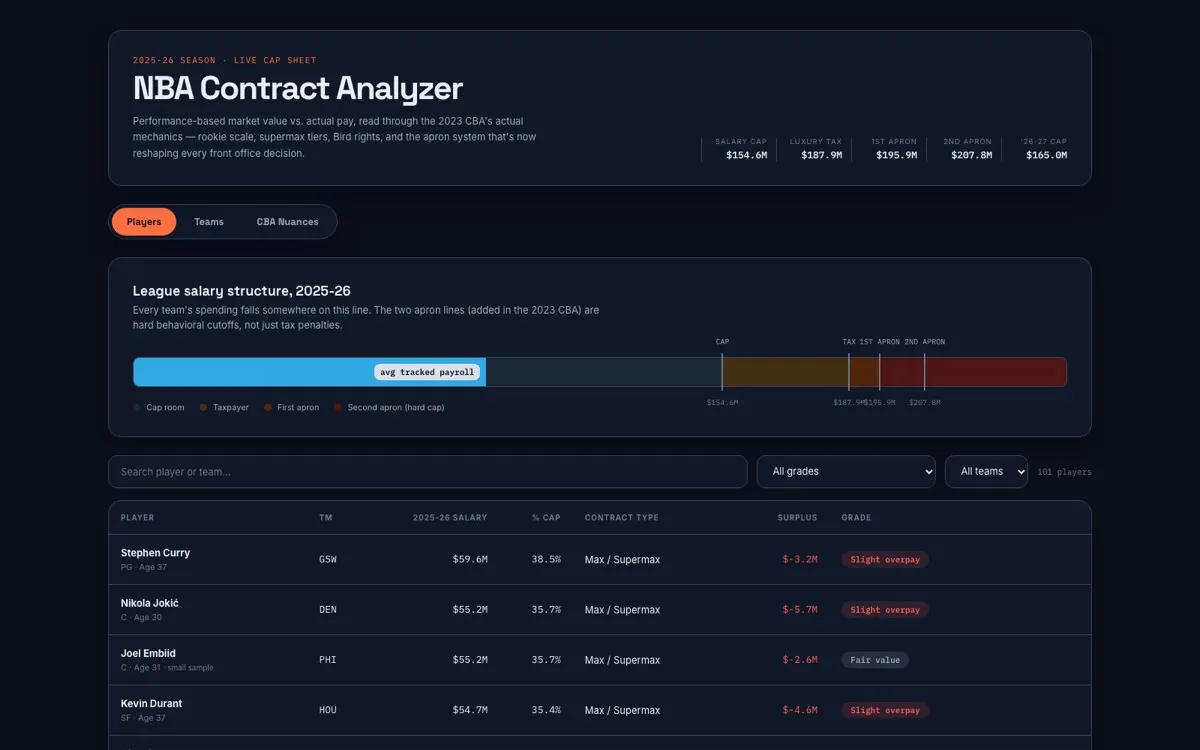Click the '26-27 CAP $165.0M stat
Image resolution: width=1200 pixels, height=750 pixels.
pyautogui.click(x=1044, y=149)
